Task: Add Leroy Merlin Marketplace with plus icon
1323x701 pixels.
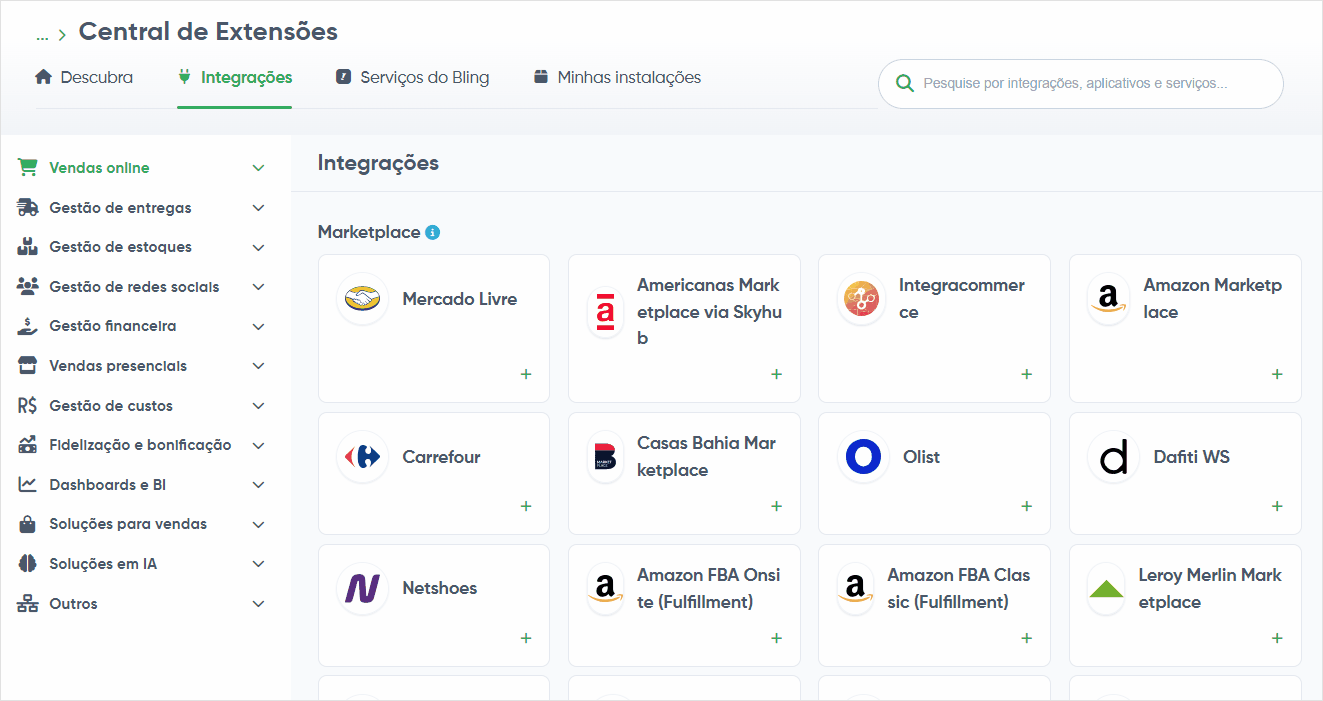Action: [x=1277, y=638]
